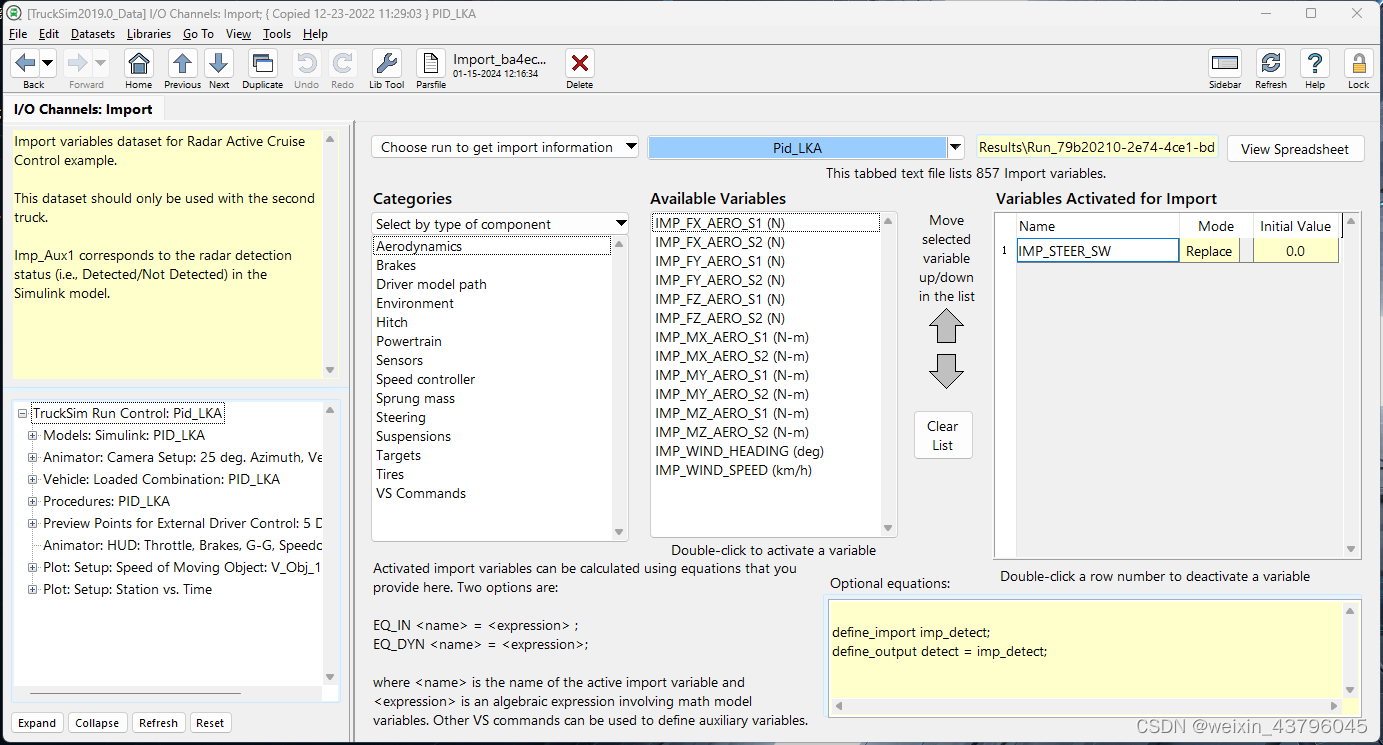
Task: Select the I/O Channels: Import tab
Action: (83, 109)
